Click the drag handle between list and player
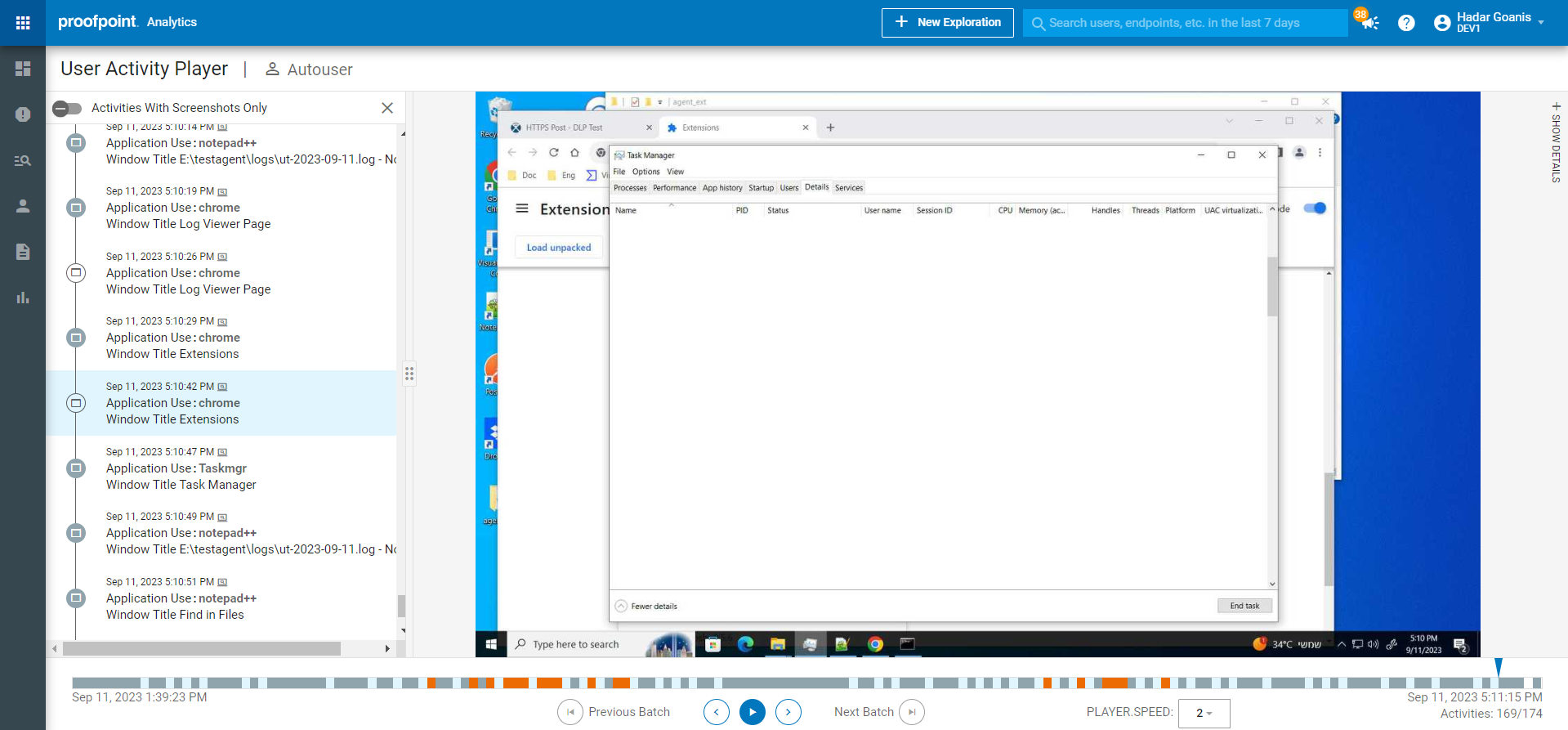The image size is (1568, 730). pos(409,374)
